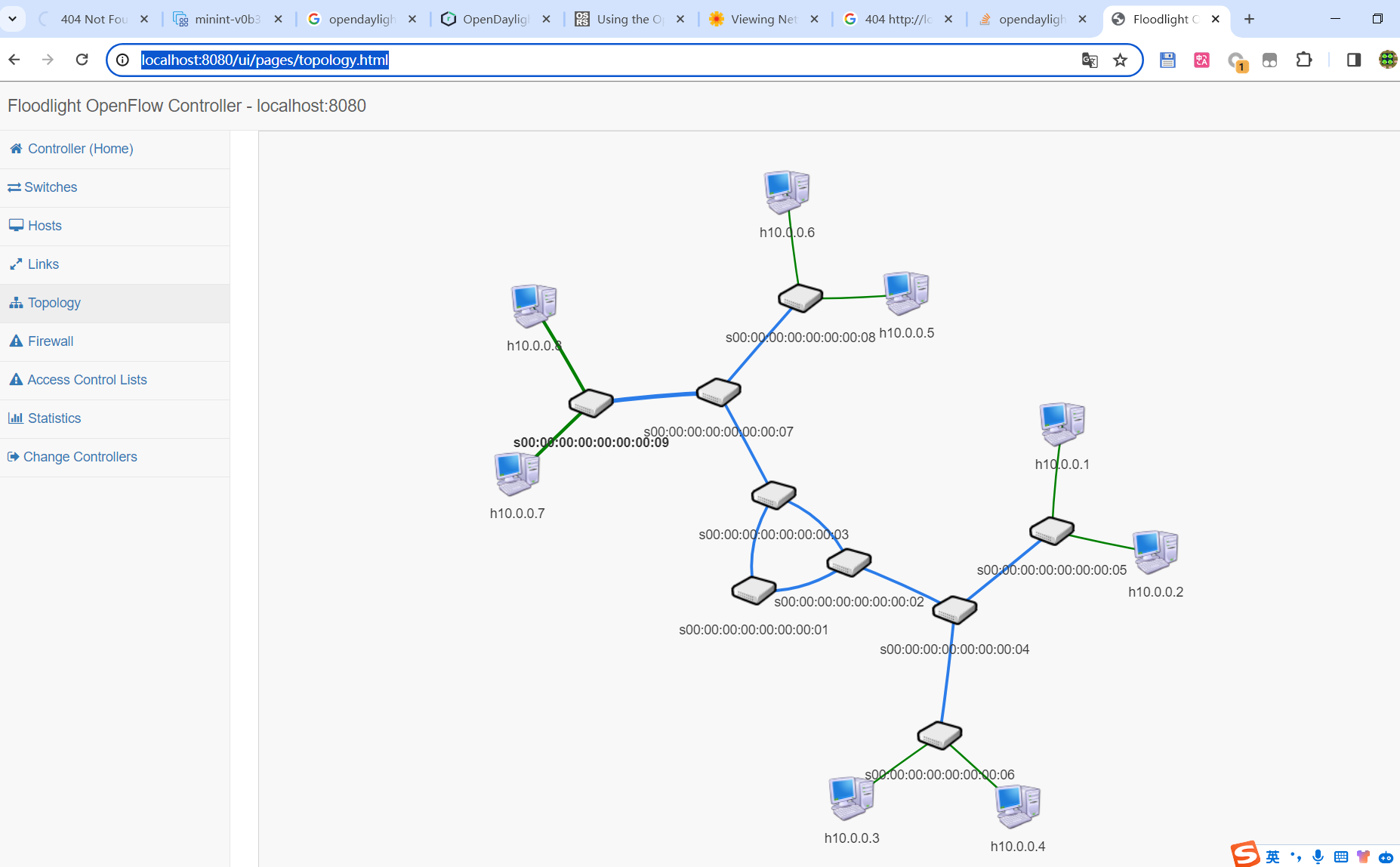Screen dimensions: 1400x867
Task: Click host icon h10.0.0.8
Action: (534, 306)
